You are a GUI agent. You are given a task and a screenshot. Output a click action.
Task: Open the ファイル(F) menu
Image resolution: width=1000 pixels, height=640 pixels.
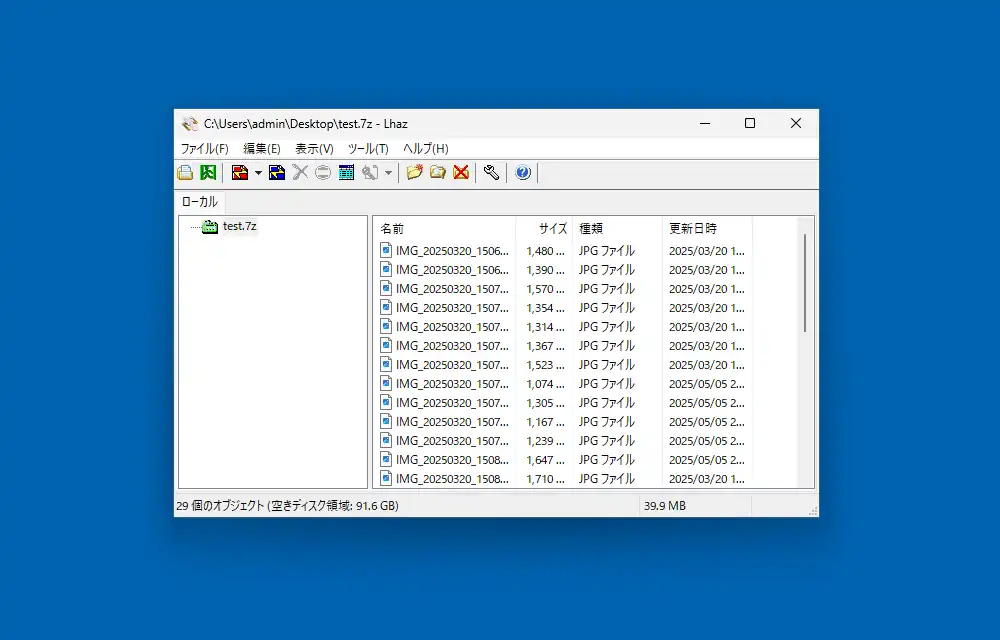204,149
